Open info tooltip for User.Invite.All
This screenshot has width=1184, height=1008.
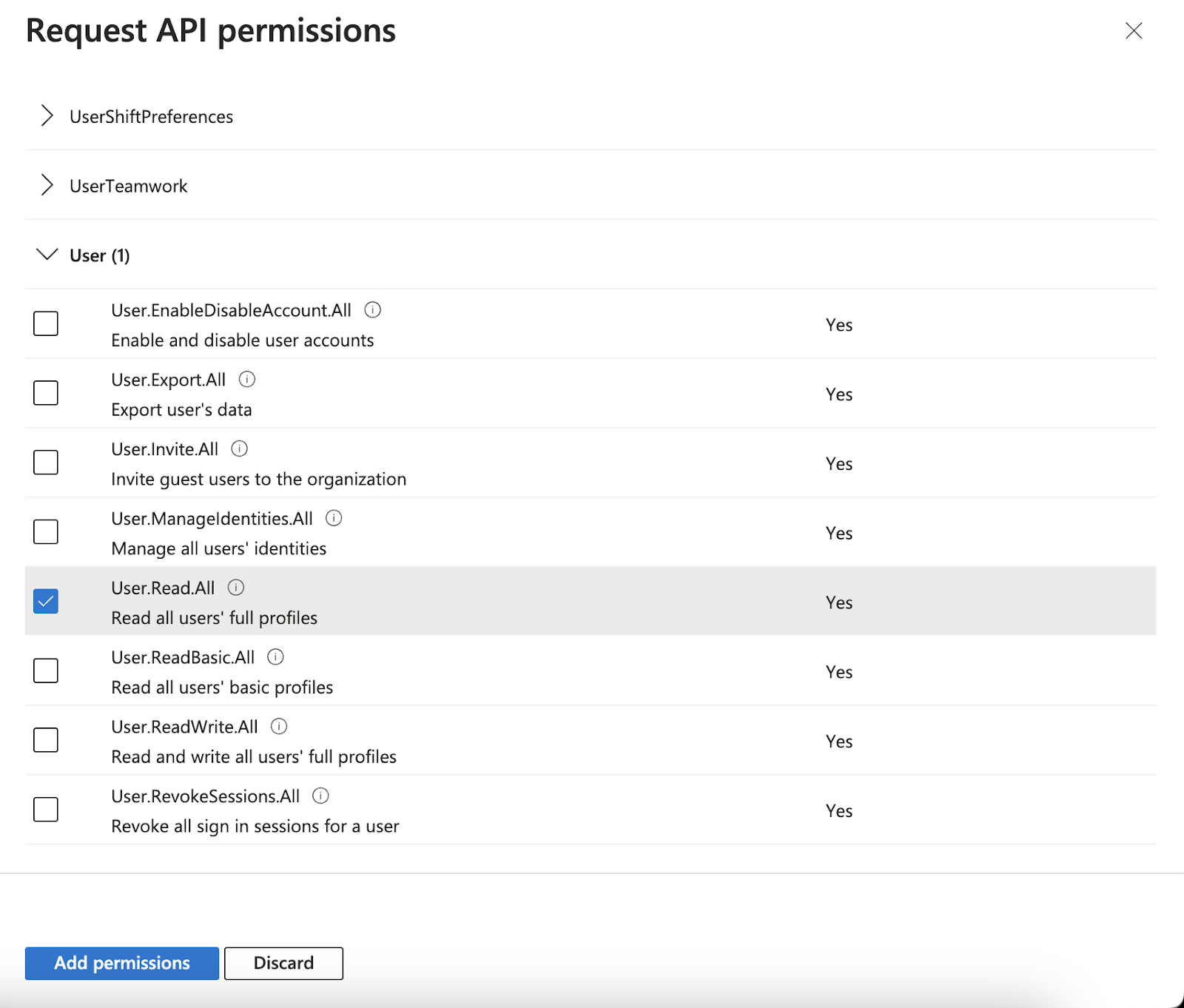(240, 449)
